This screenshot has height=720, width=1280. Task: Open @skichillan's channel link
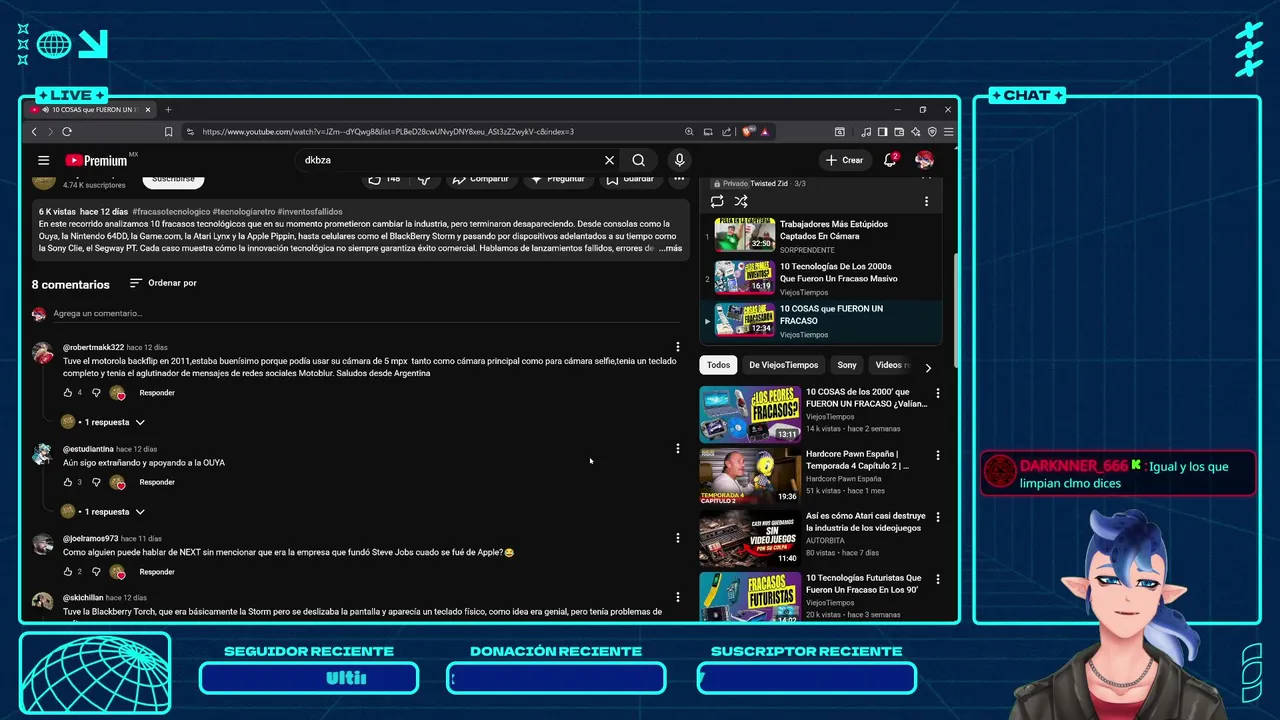coord(84,598)
